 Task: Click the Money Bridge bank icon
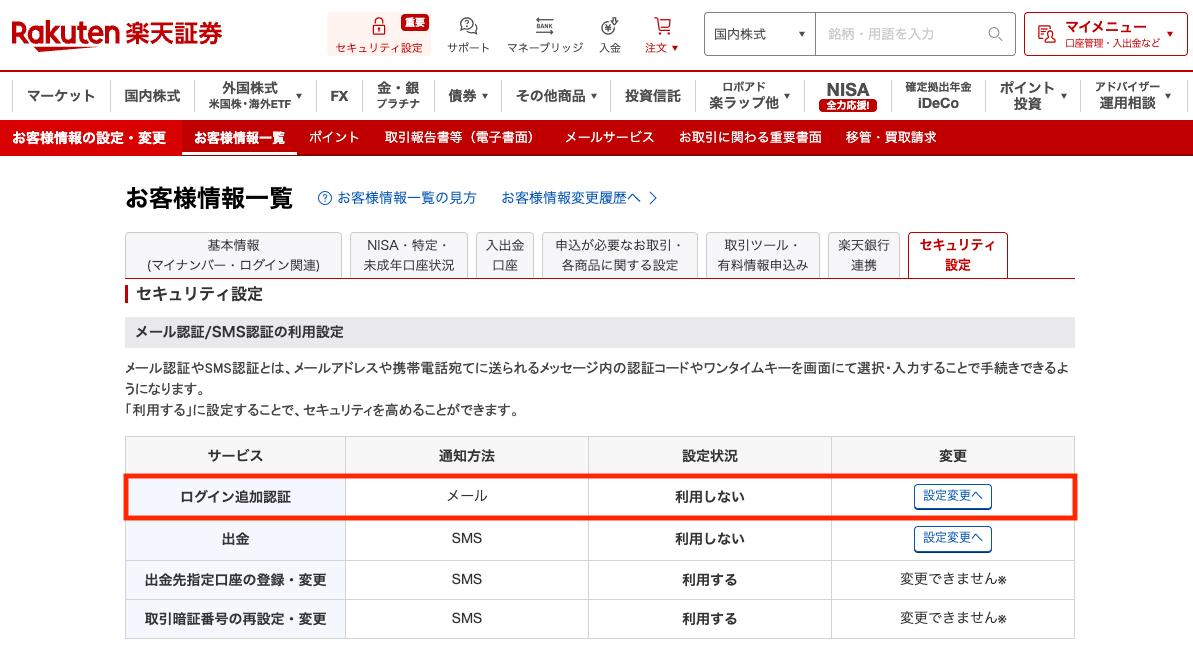[x=545, y=27]
